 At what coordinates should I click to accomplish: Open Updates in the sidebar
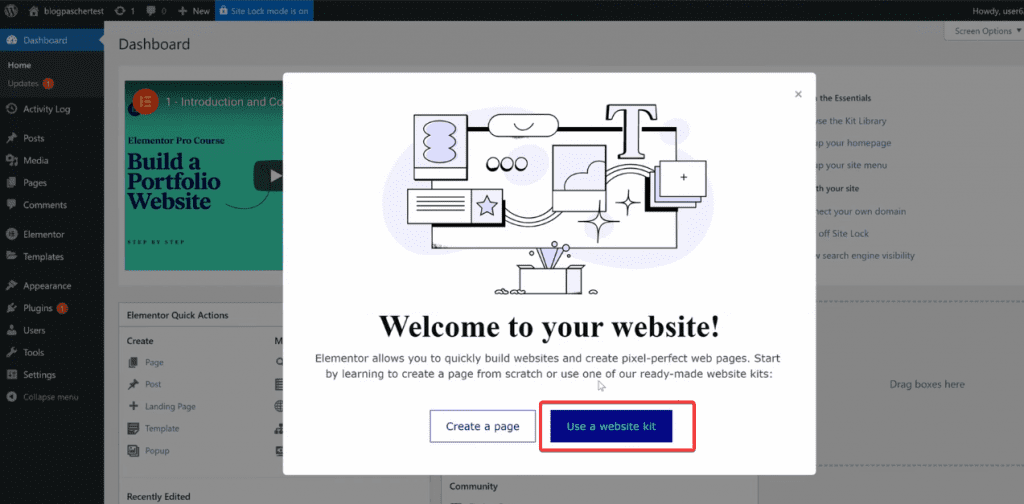pyautogui.click(x=31, y=84)
